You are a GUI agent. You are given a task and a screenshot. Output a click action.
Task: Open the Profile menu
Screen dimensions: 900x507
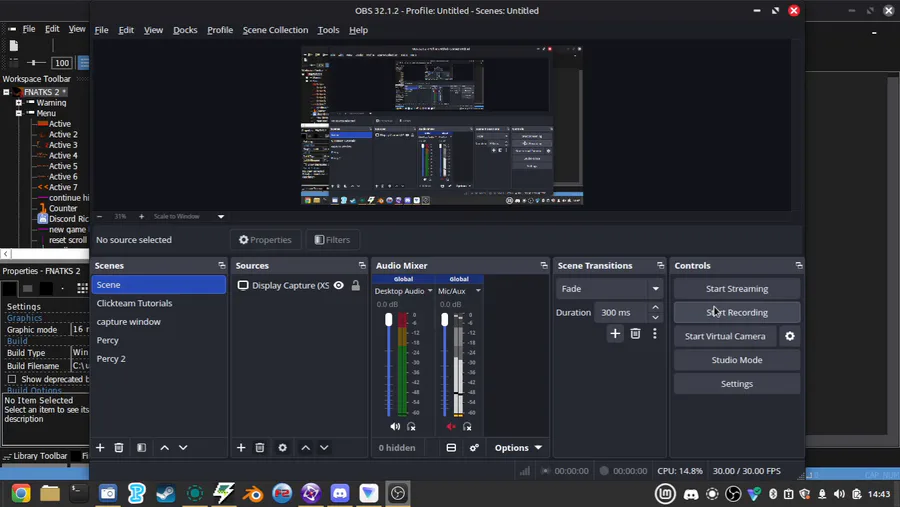pos(220,30)
